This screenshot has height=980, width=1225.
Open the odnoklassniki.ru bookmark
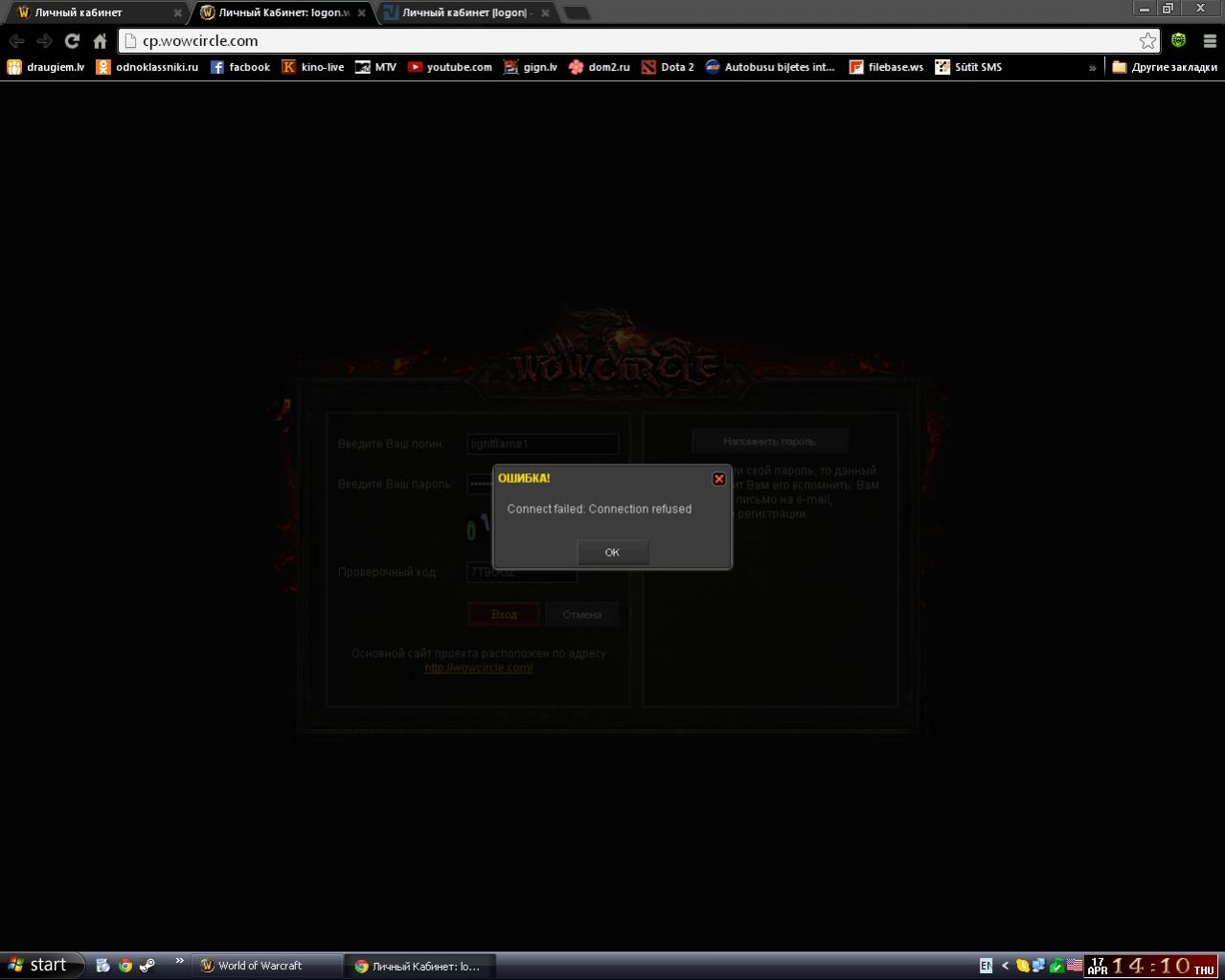(147, 67)
